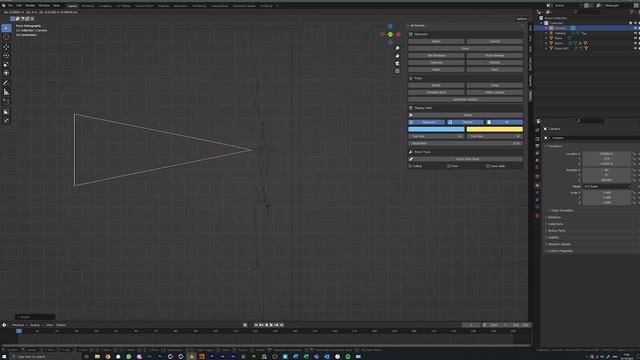Activate the Rotate tool
Image resolution: width=640 pixels, height=360 pixels.
pos(6,56)
